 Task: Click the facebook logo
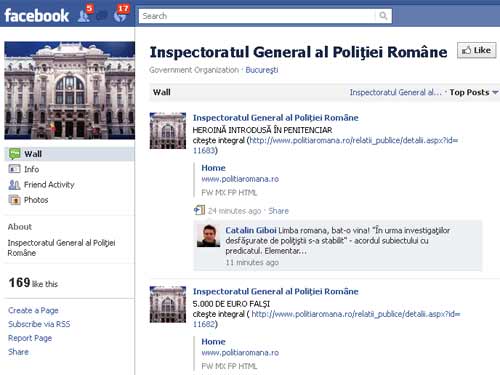coord(37,16)
